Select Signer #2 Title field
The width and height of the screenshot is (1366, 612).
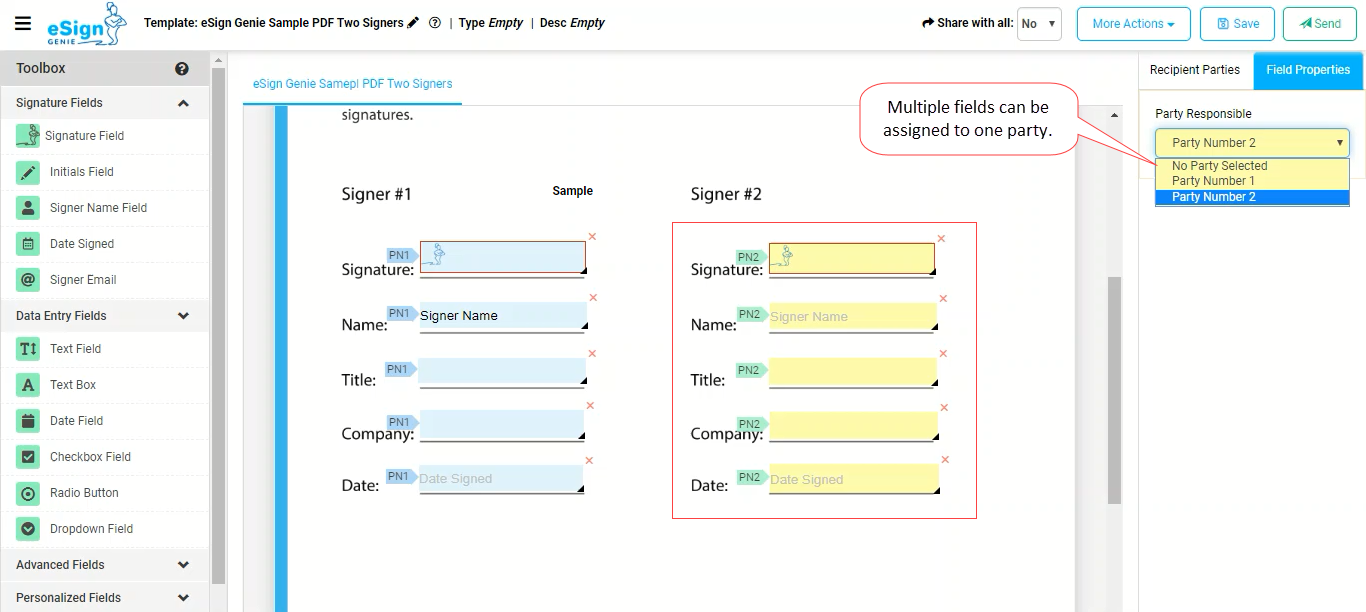click(853, 372)
